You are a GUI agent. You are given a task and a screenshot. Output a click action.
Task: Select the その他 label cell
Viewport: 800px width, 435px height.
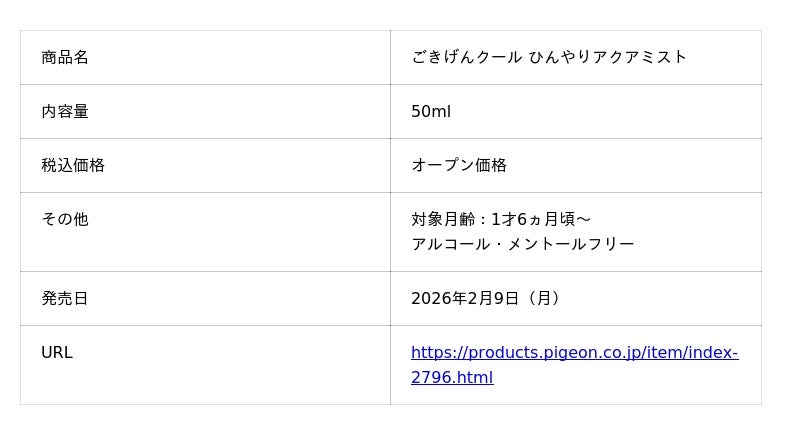(x=65, y=219)
